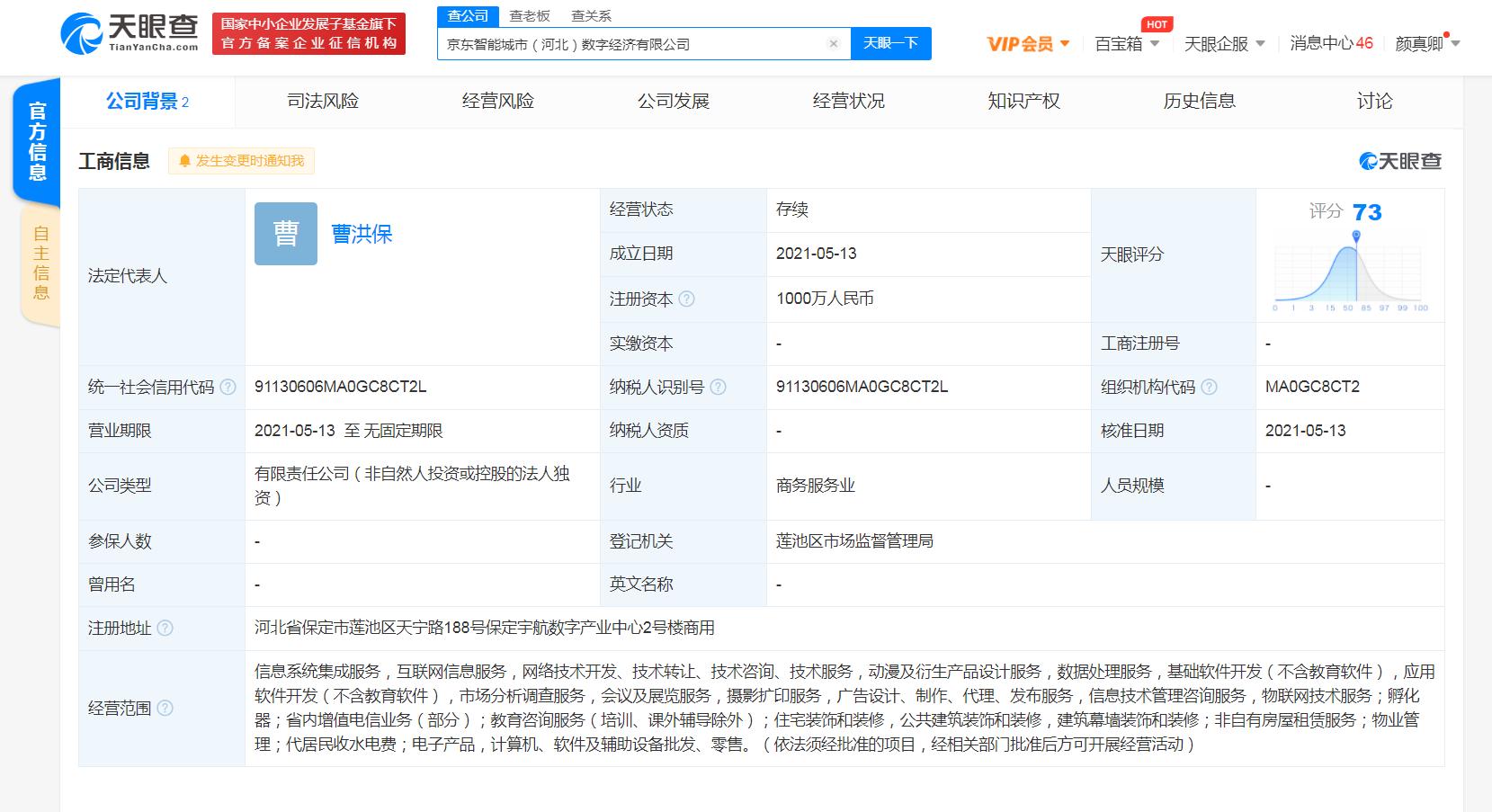Select the 经营范围 business scope paragraph
1492x812 pixels.
(844, 708)
